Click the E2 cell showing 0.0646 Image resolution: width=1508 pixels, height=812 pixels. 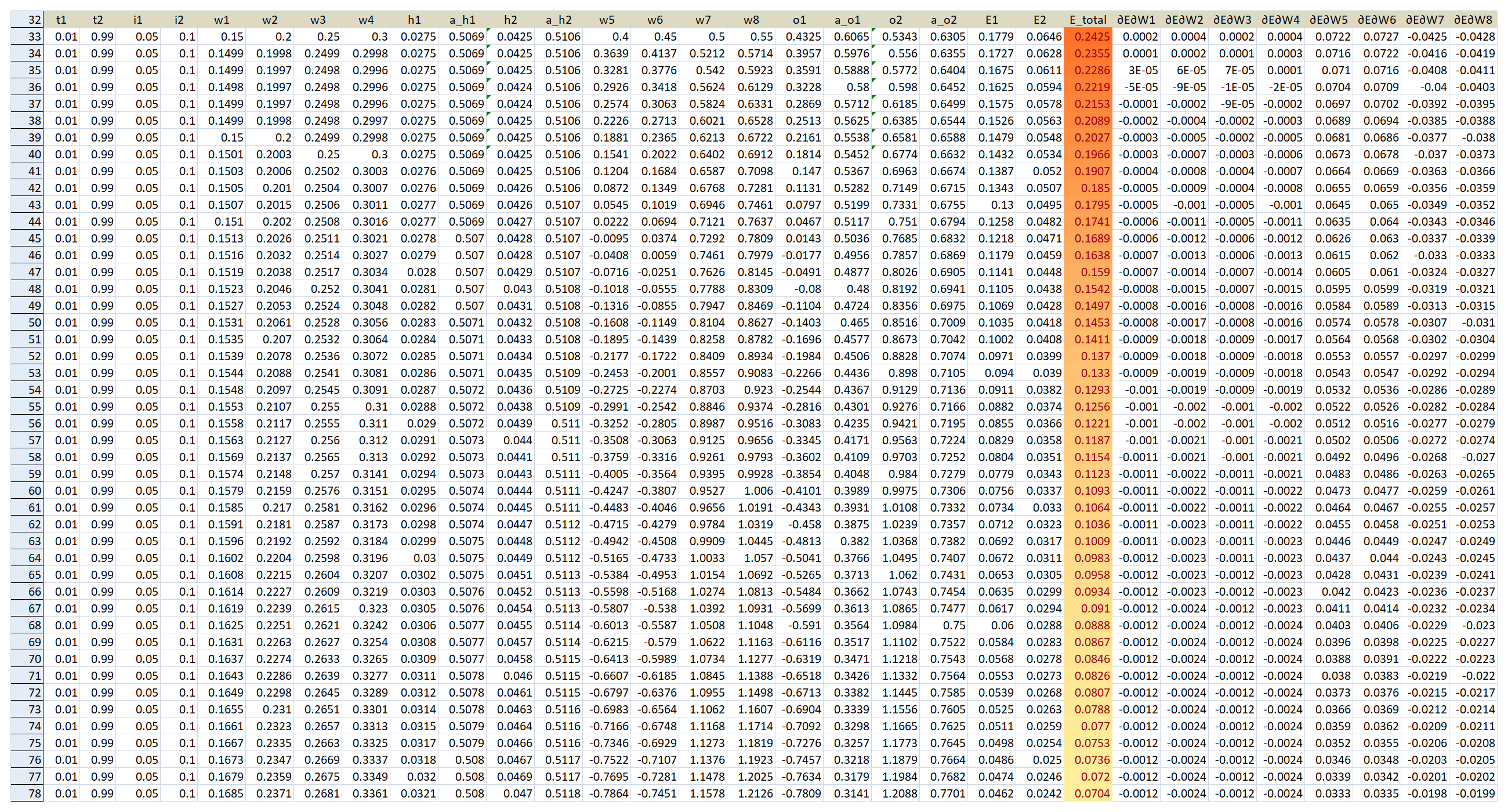(1040, 37)
